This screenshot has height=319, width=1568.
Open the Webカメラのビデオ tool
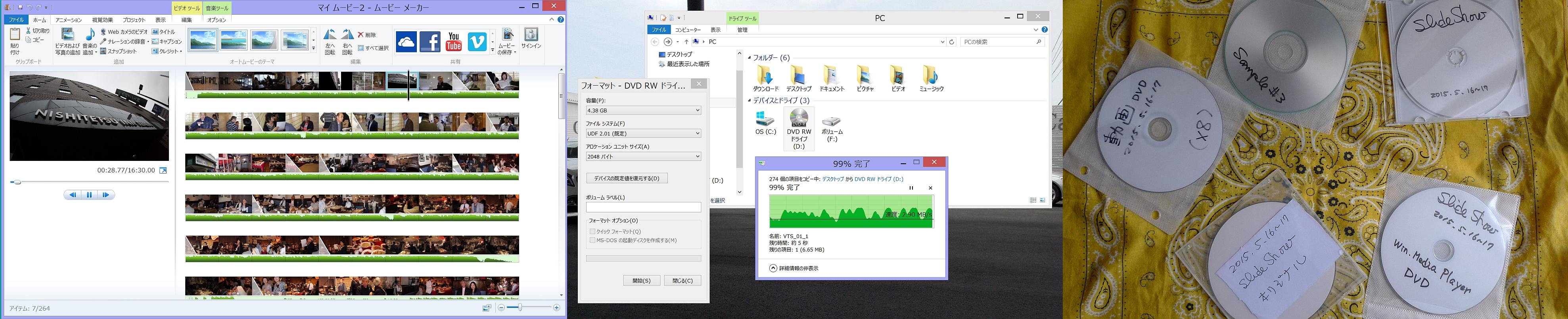point(124,32)
